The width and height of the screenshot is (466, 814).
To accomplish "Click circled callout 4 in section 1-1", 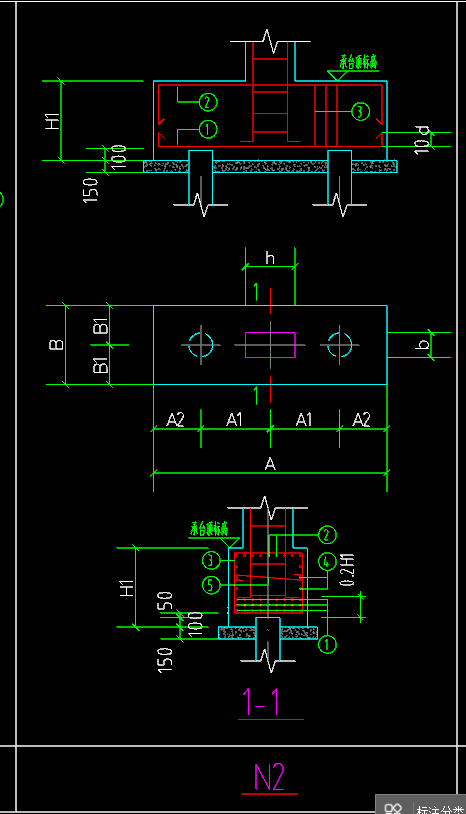I will coord(327,562).
